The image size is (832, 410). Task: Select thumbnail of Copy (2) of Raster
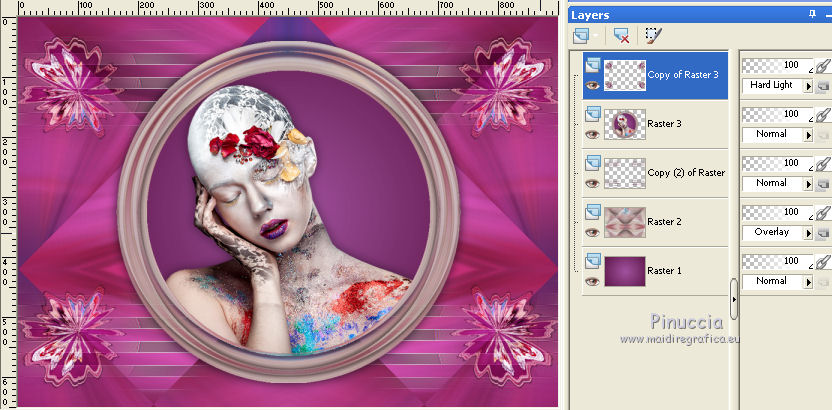pyautogui.click(x=625, y=173)
